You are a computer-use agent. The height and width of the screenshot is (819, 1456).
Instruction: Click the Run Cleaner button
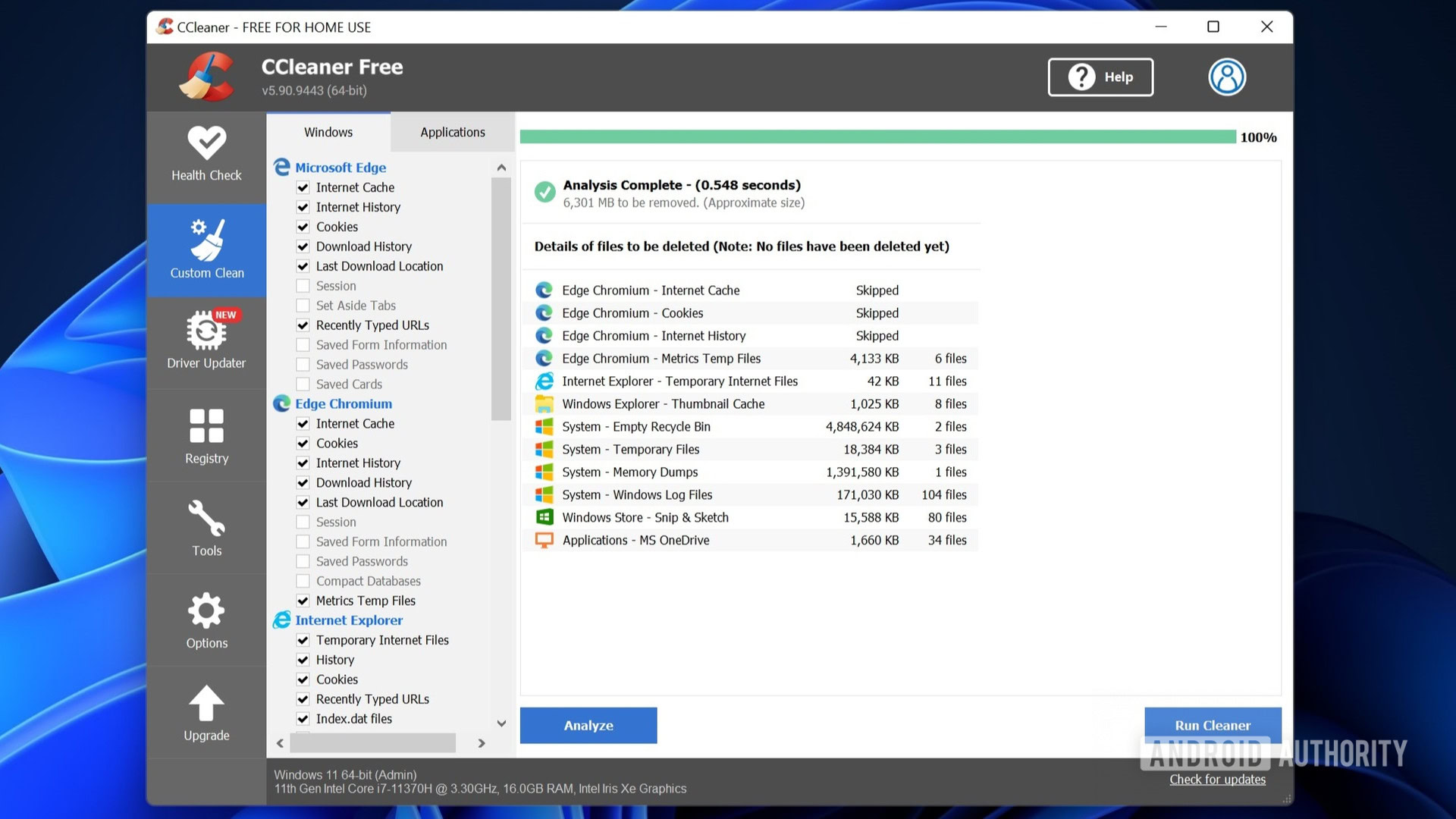point(1213,726)
